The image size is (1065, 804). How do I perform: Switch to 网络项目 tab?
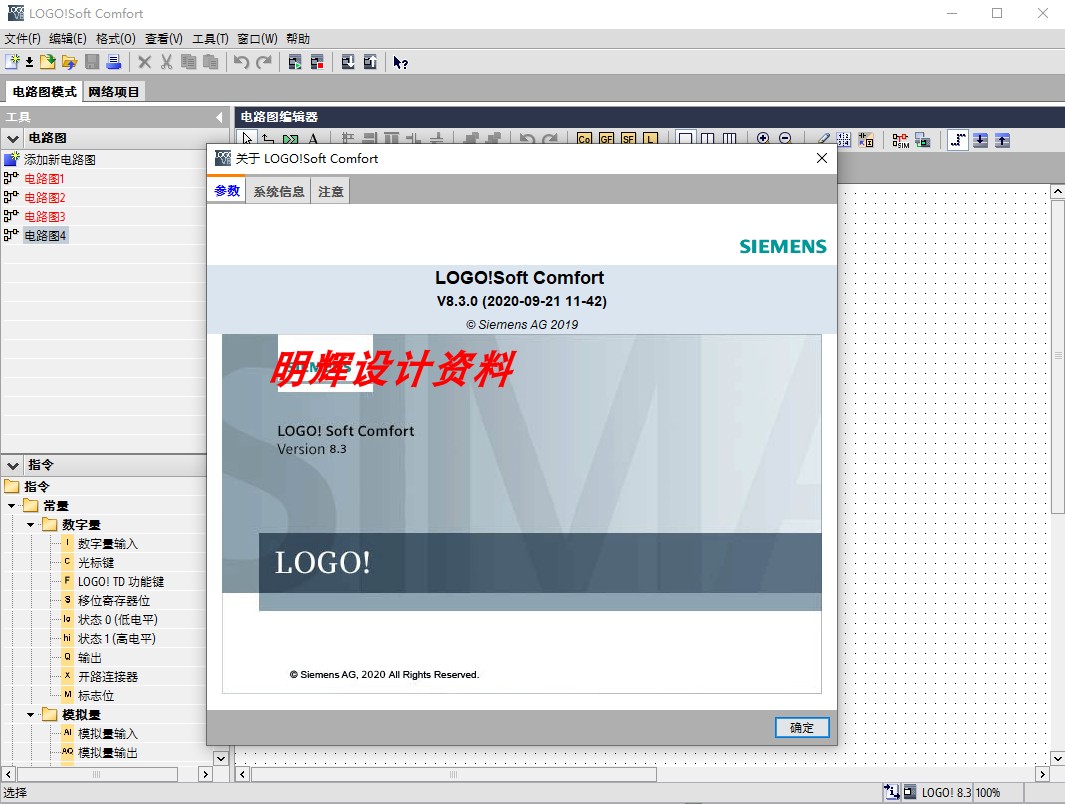pyautogui.click(x=113, y=92)
